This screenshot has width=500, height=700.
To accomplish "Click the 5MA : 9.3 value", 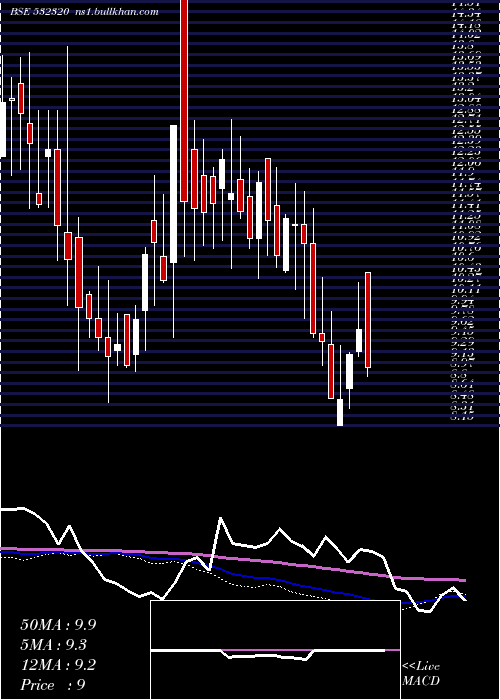I will click(54, 645).
